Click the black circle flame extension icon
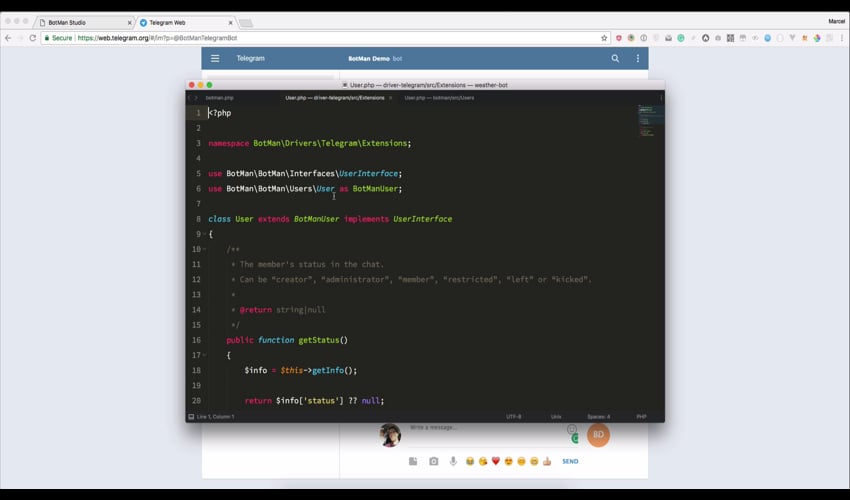Viewport: 850px width, 500px height. click(x=705, y=38)
